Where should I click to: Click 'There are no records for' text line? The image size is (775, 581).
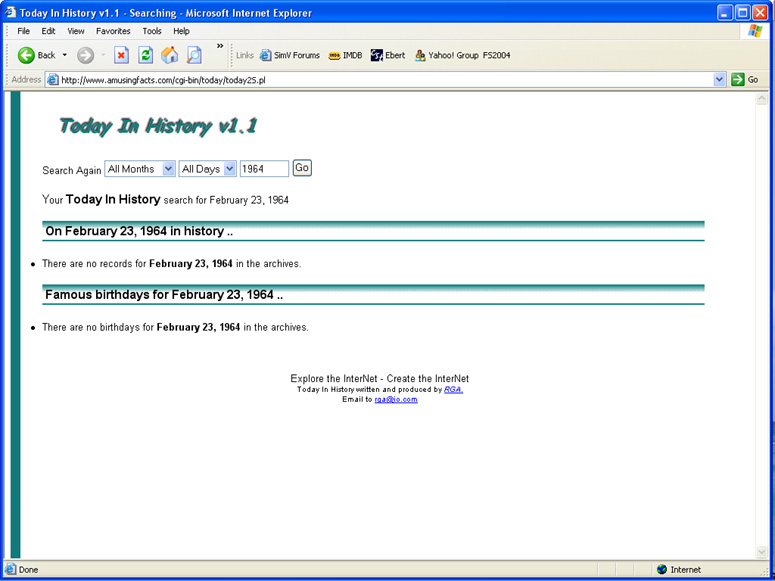pyautogui.click(x=172, y=264)
